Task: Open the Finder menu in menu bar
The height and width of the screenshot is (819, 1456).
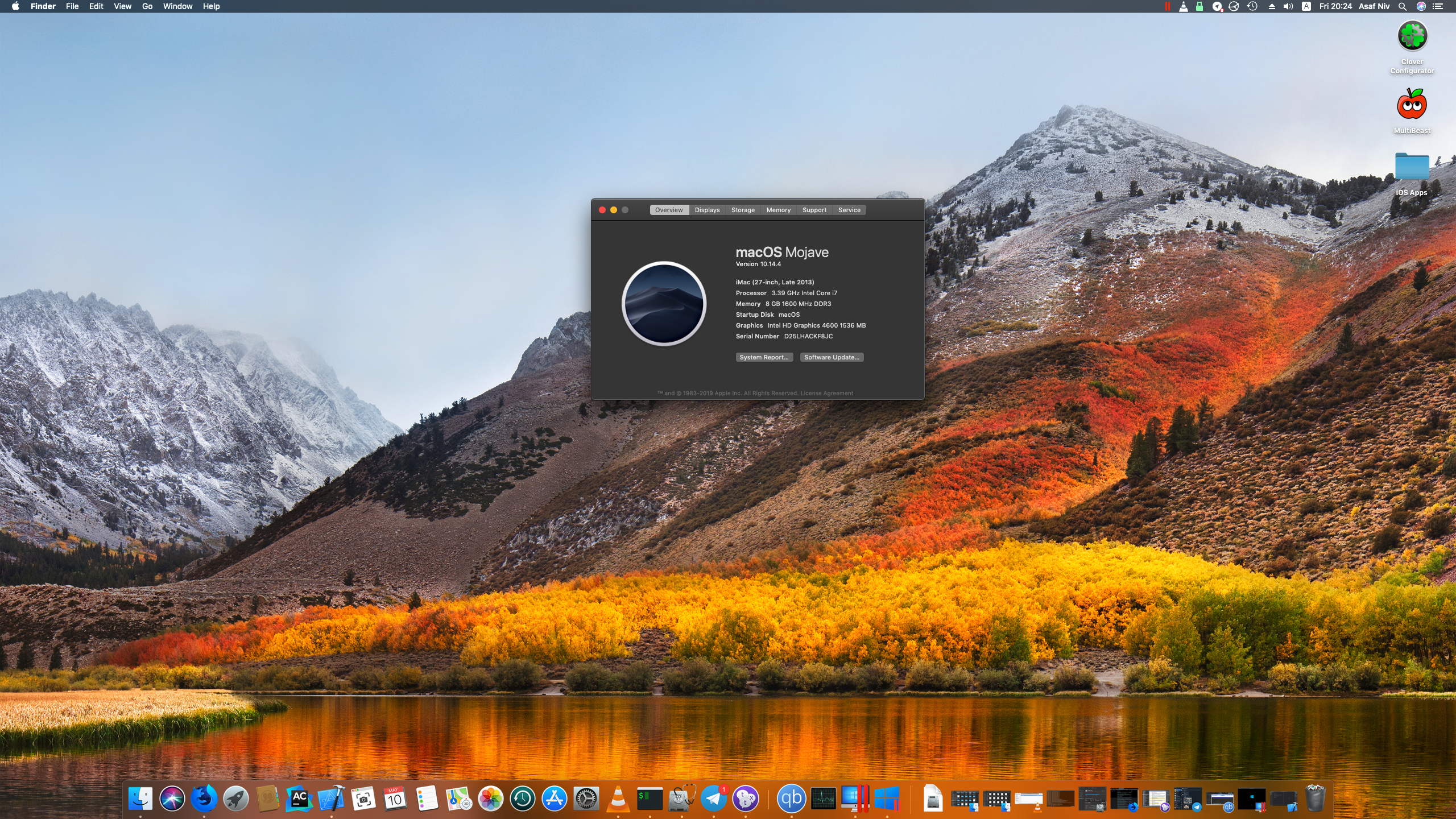Action: (43, 6)
